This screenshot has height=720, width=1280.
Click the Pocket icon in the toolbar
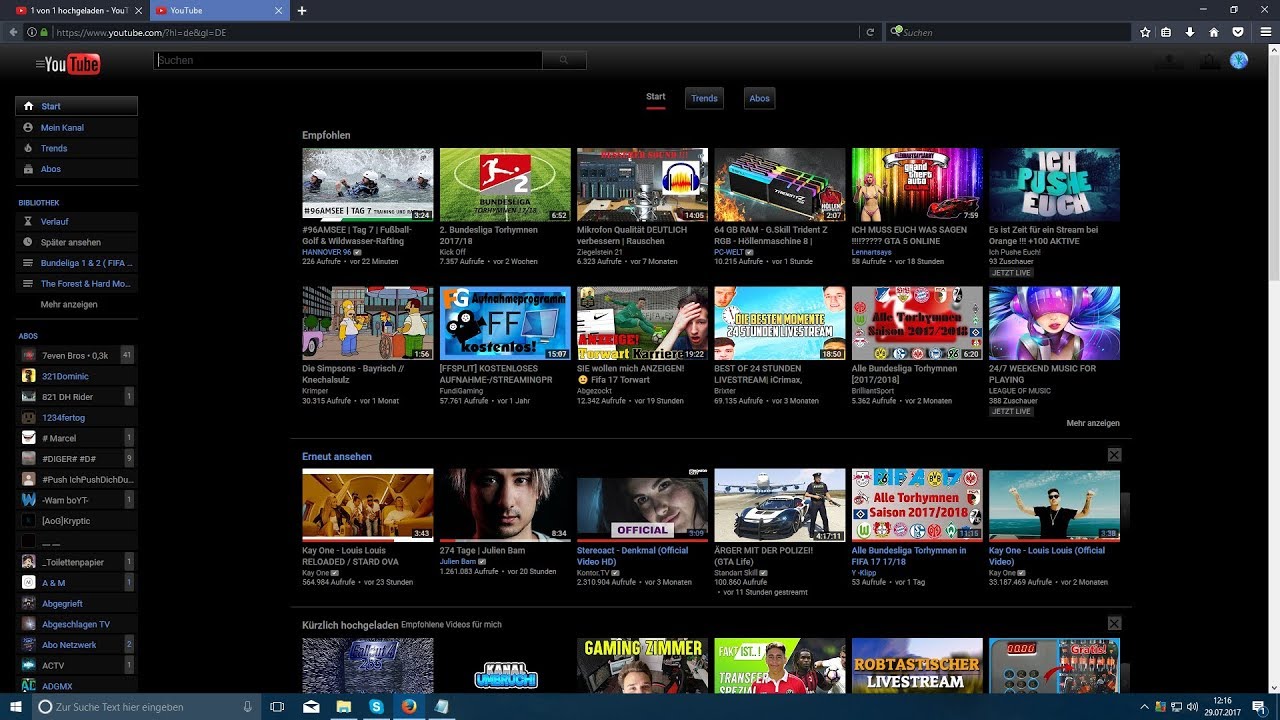[x=1237, y=32]
